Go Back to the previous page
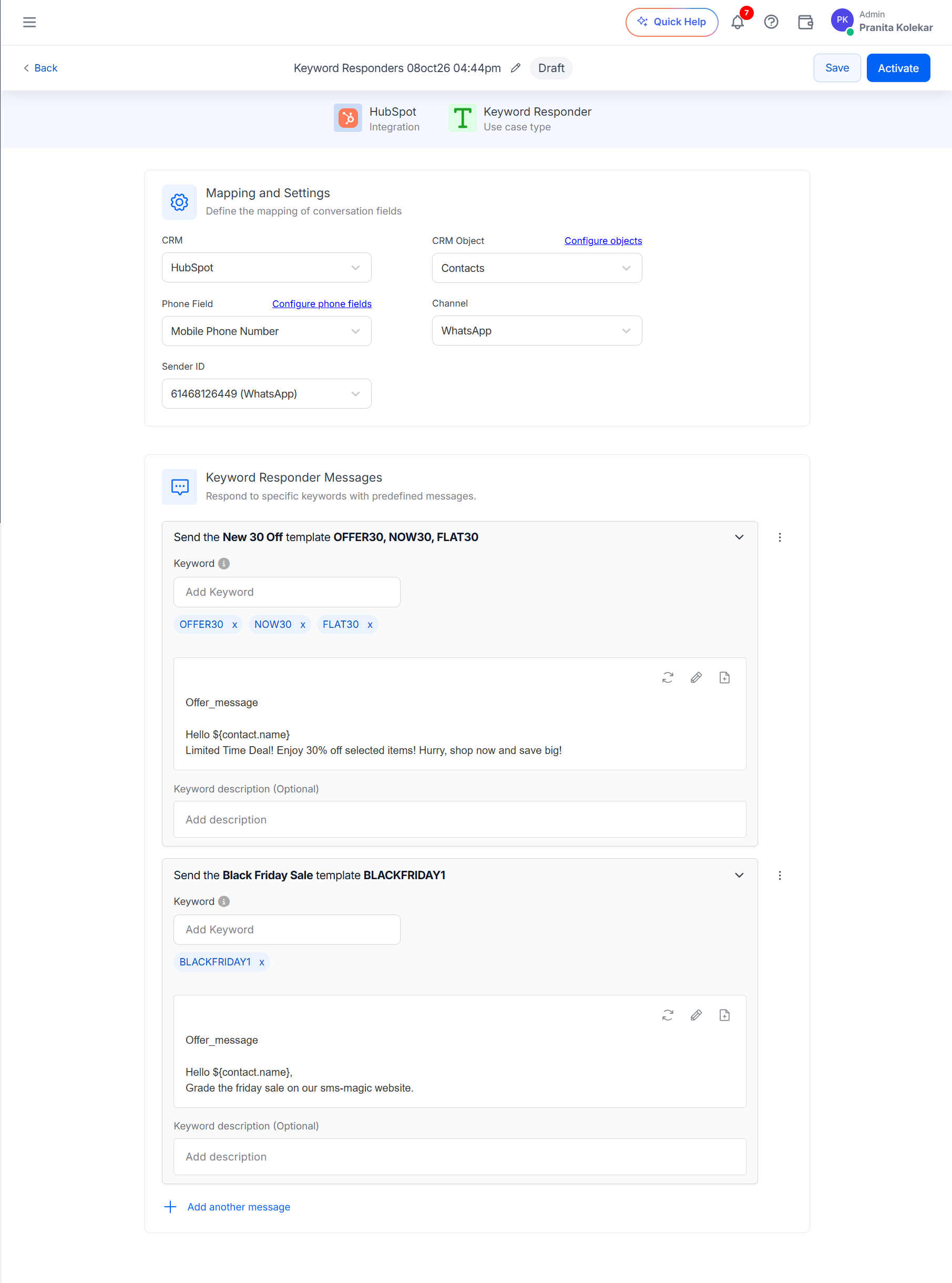The width and height of the screenshot is (952, 1283). click(40, 68)
